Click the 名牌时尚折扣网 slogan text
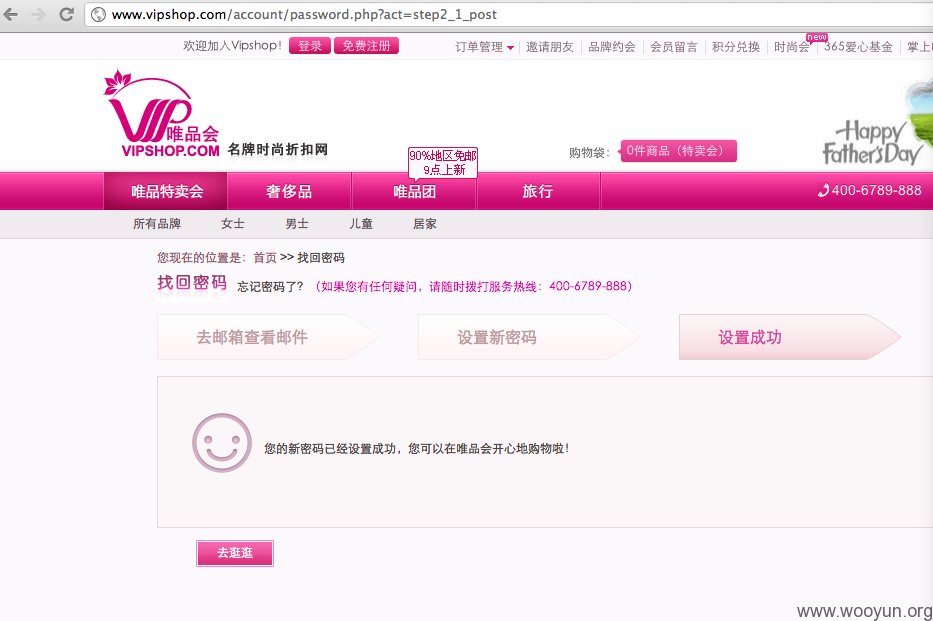Screen dimensions: 933x621 (278, 149)
